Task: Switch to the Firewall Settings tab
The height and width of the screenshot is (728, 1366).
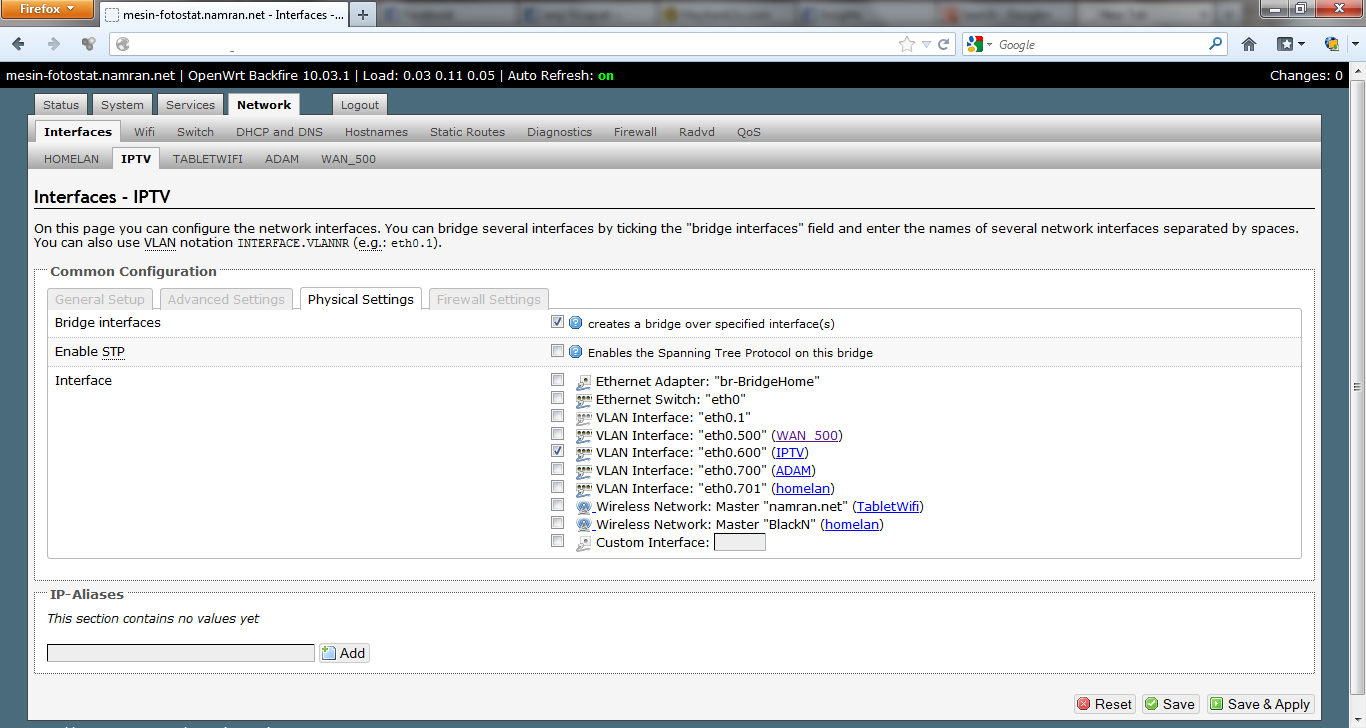Action: [488, 299]
